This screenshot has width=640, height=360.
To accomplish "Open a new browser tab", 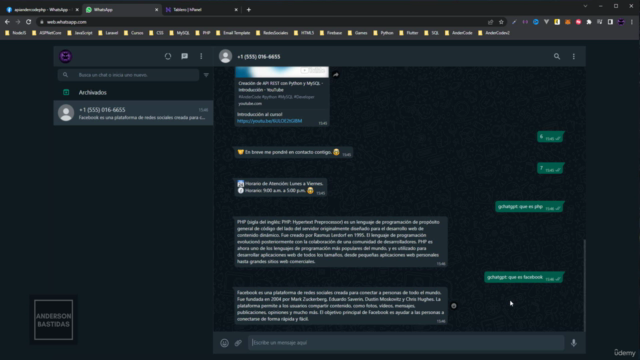I will [249, 9].
